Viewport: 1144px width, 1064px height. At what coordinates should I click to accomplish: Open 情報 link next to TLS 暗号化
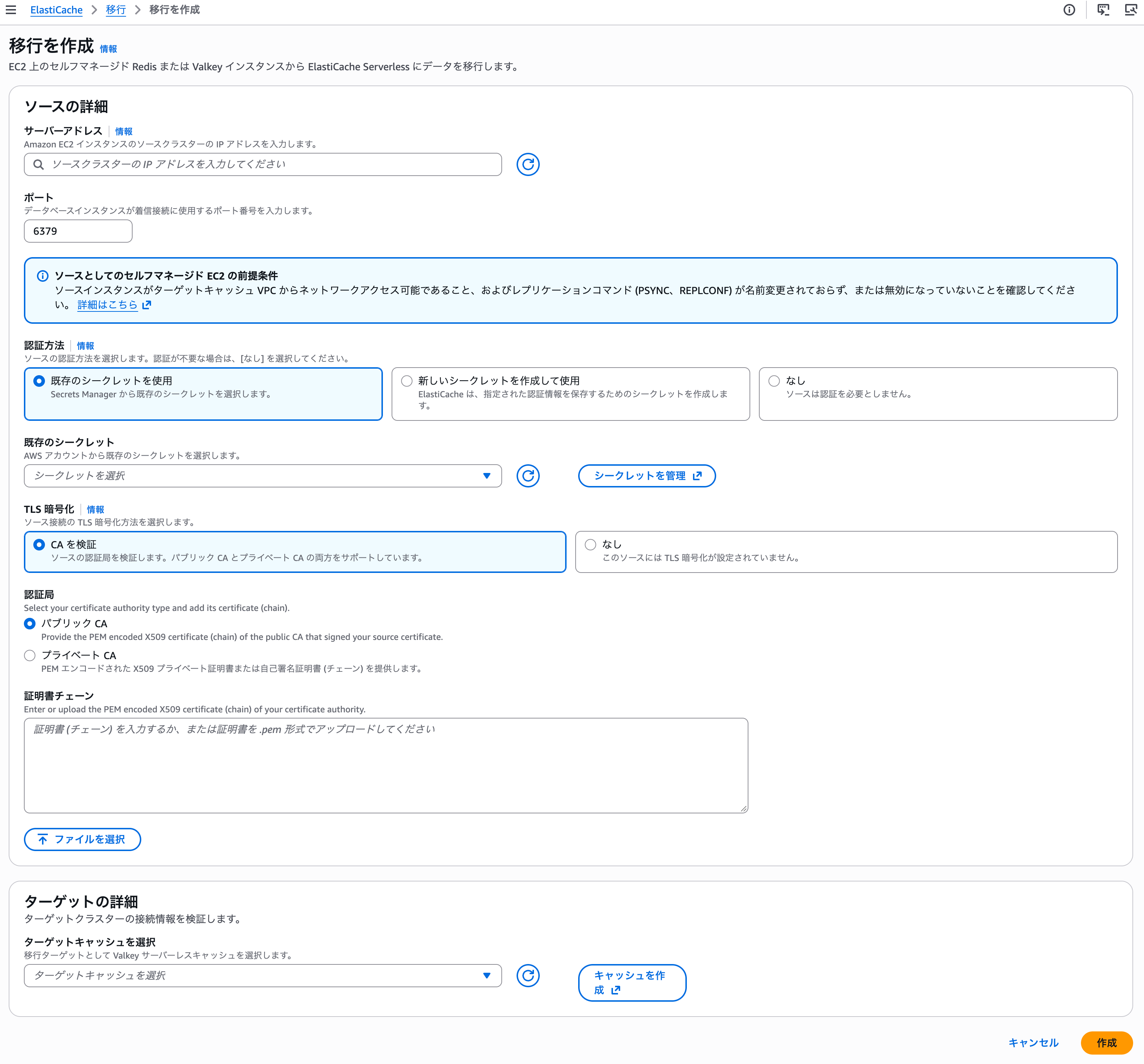coord(96,510)
